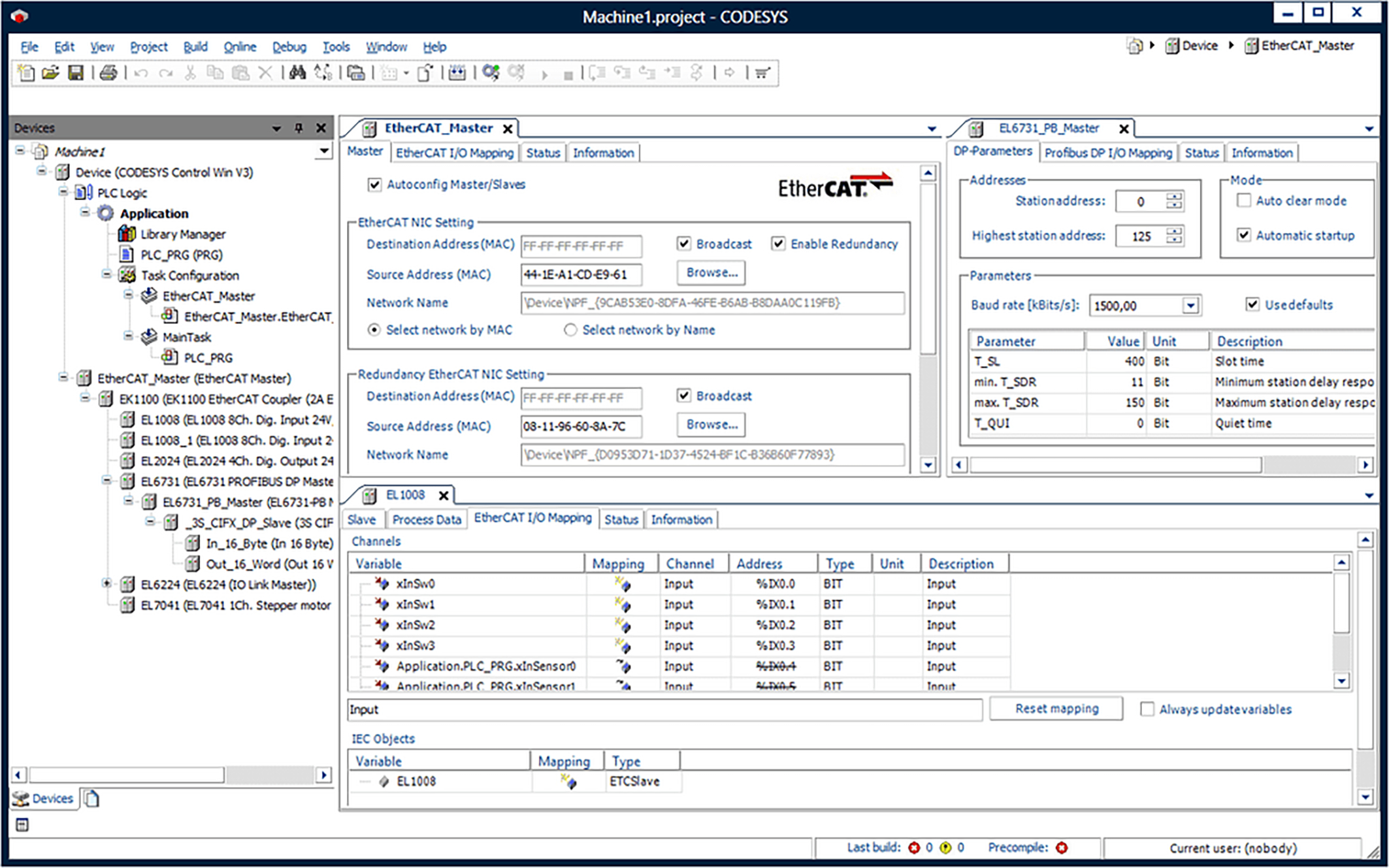Switch to the Process Data tab
Viewport: 1389px width, 868px height.
coord(426,520)
